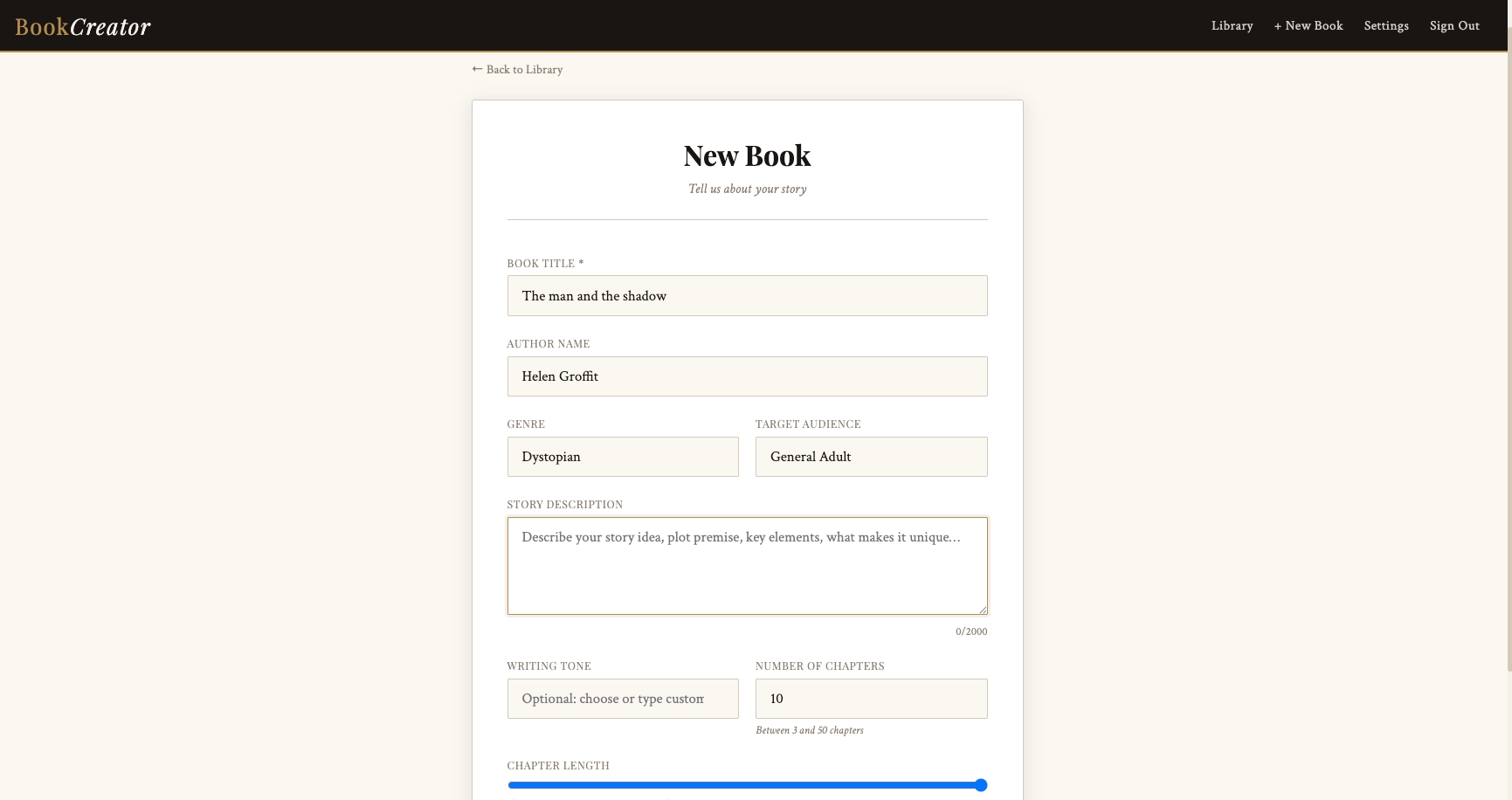Viewport: 1512px width, 800px height.
Task: Click the Number of Chapters field showing '10'
Action: pyautogui.click(x=870, y=699)
